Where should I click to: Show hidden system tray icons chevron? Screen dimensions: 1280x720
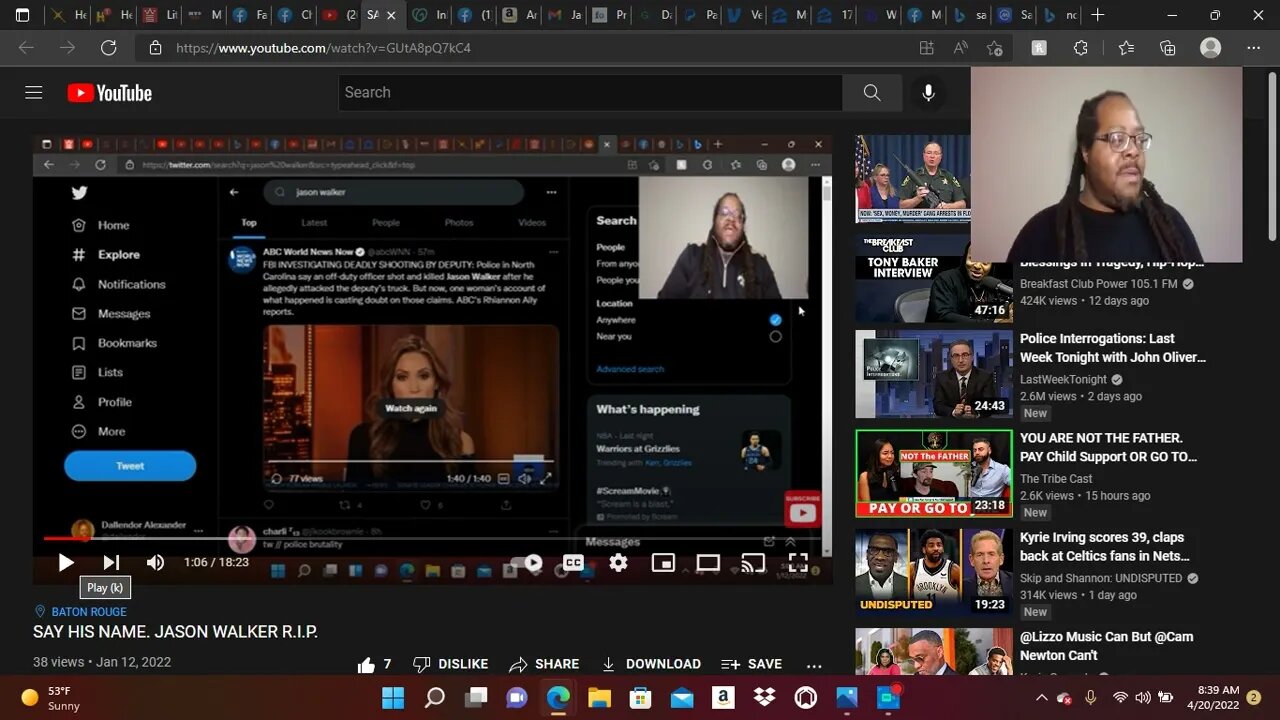(x=1041, y=697)
